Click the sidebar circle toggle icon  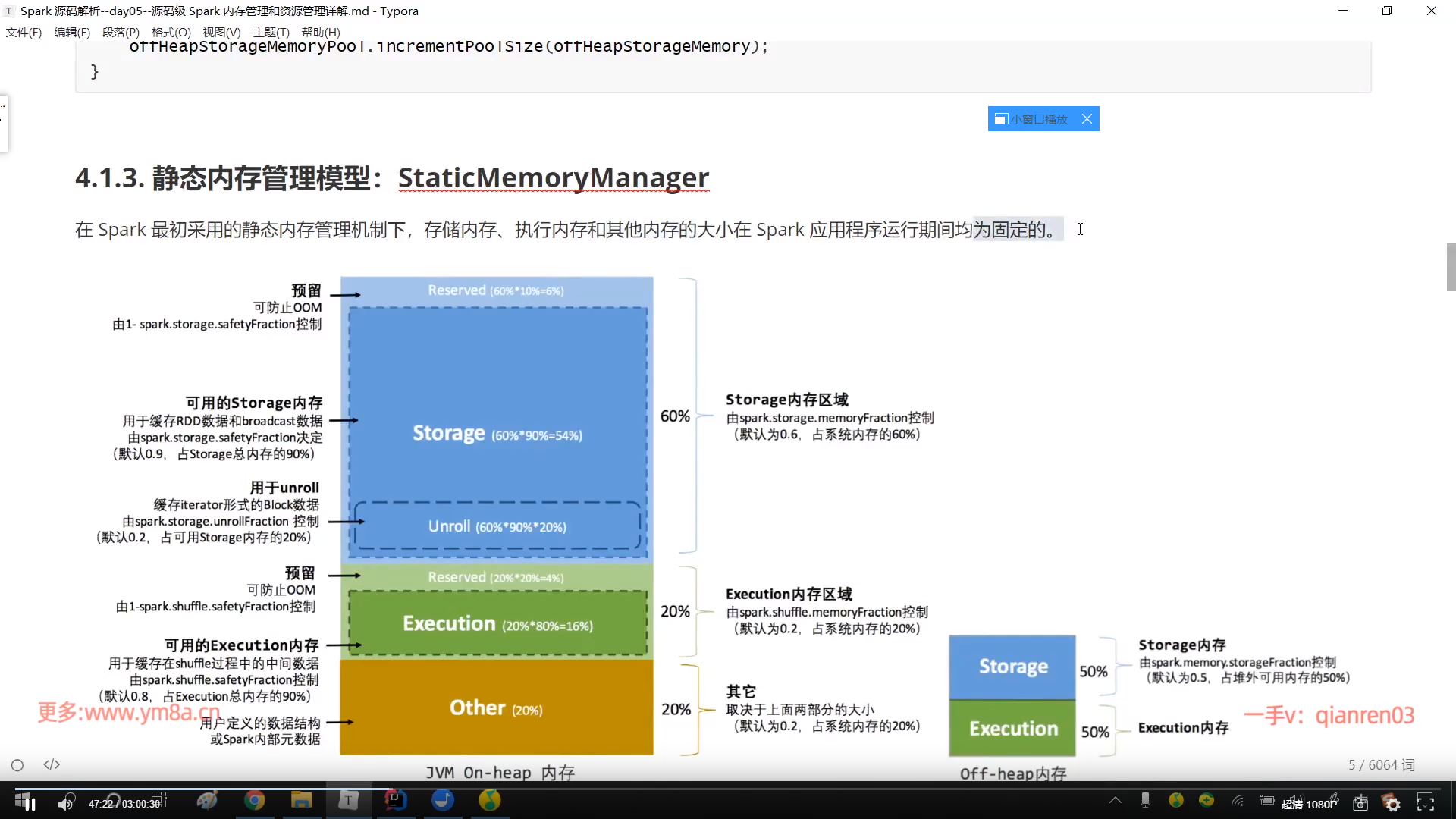pos(17,765)
